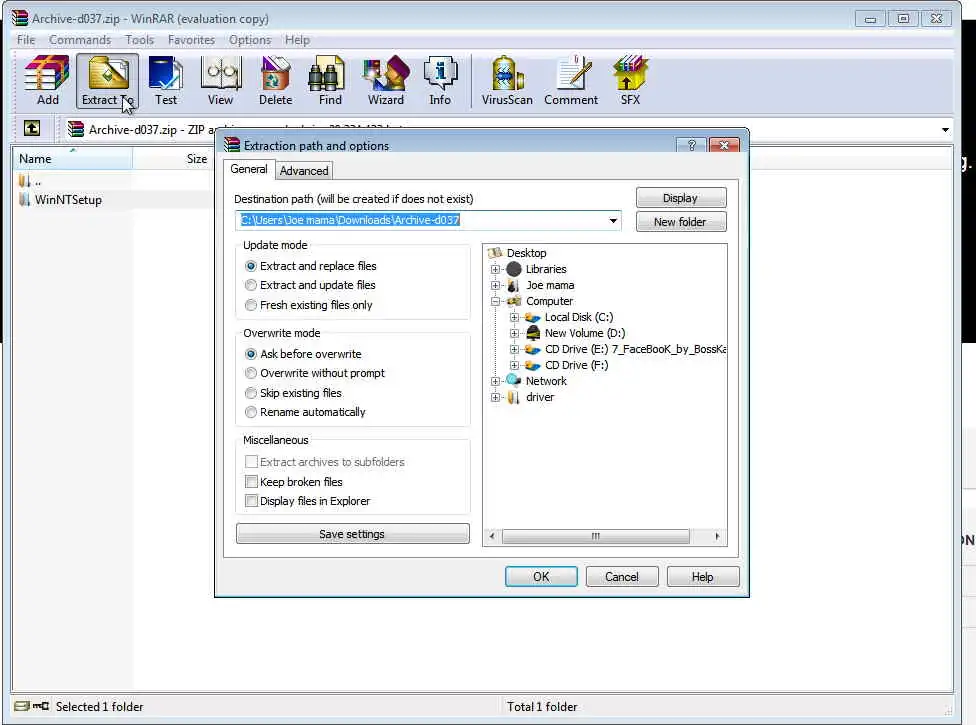Open destination path dropdown arrow
The width and height of the screenshot is (976, 725).
(613, 220)
